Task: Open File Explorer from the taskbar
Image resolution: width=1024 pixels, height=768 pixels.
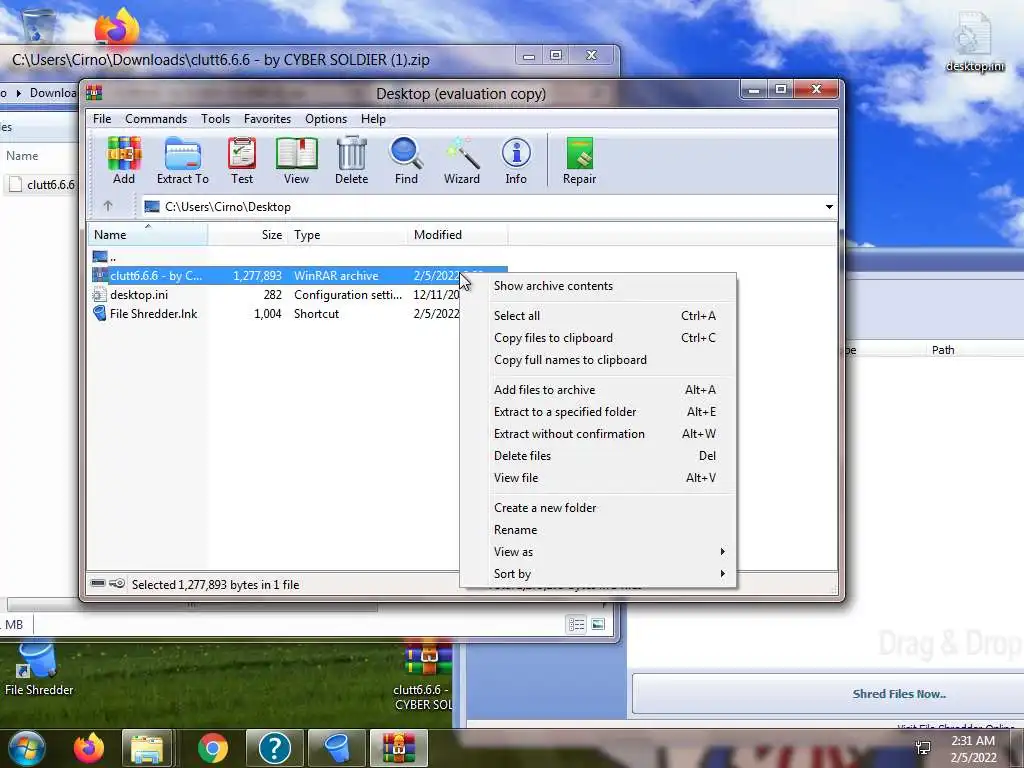Action: click(147, 748)
